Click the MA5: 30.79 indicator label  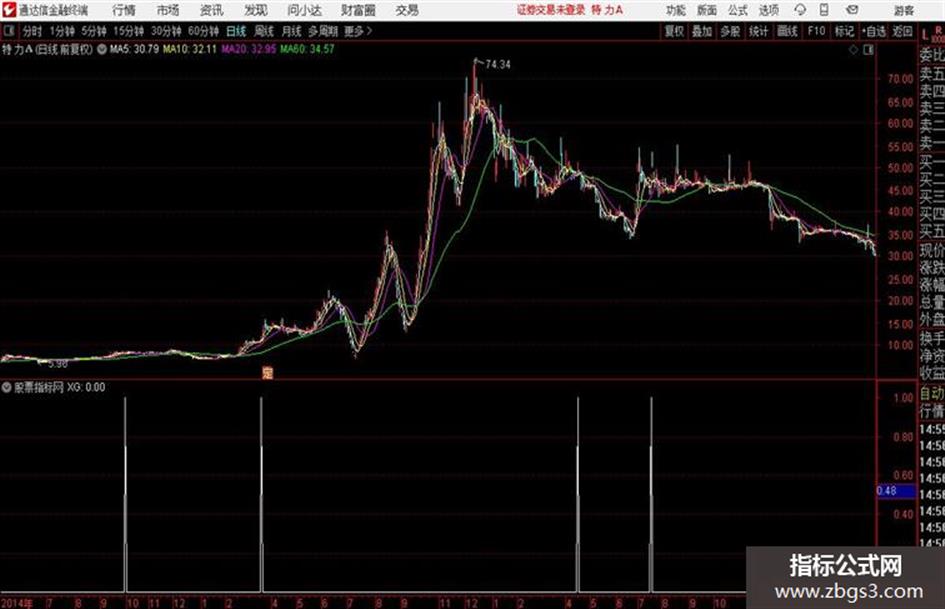[x=134, y=49]
